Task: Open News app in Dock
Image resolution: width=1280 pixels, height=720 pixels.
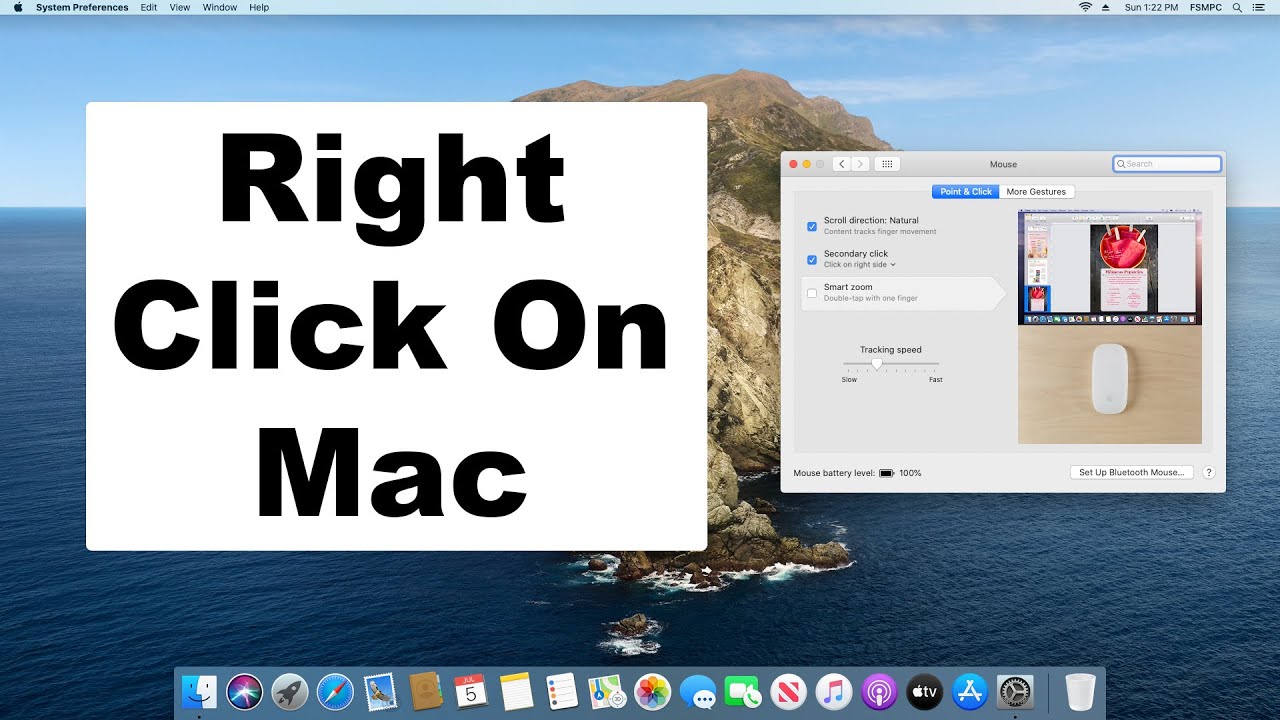Action: point(788,691)
